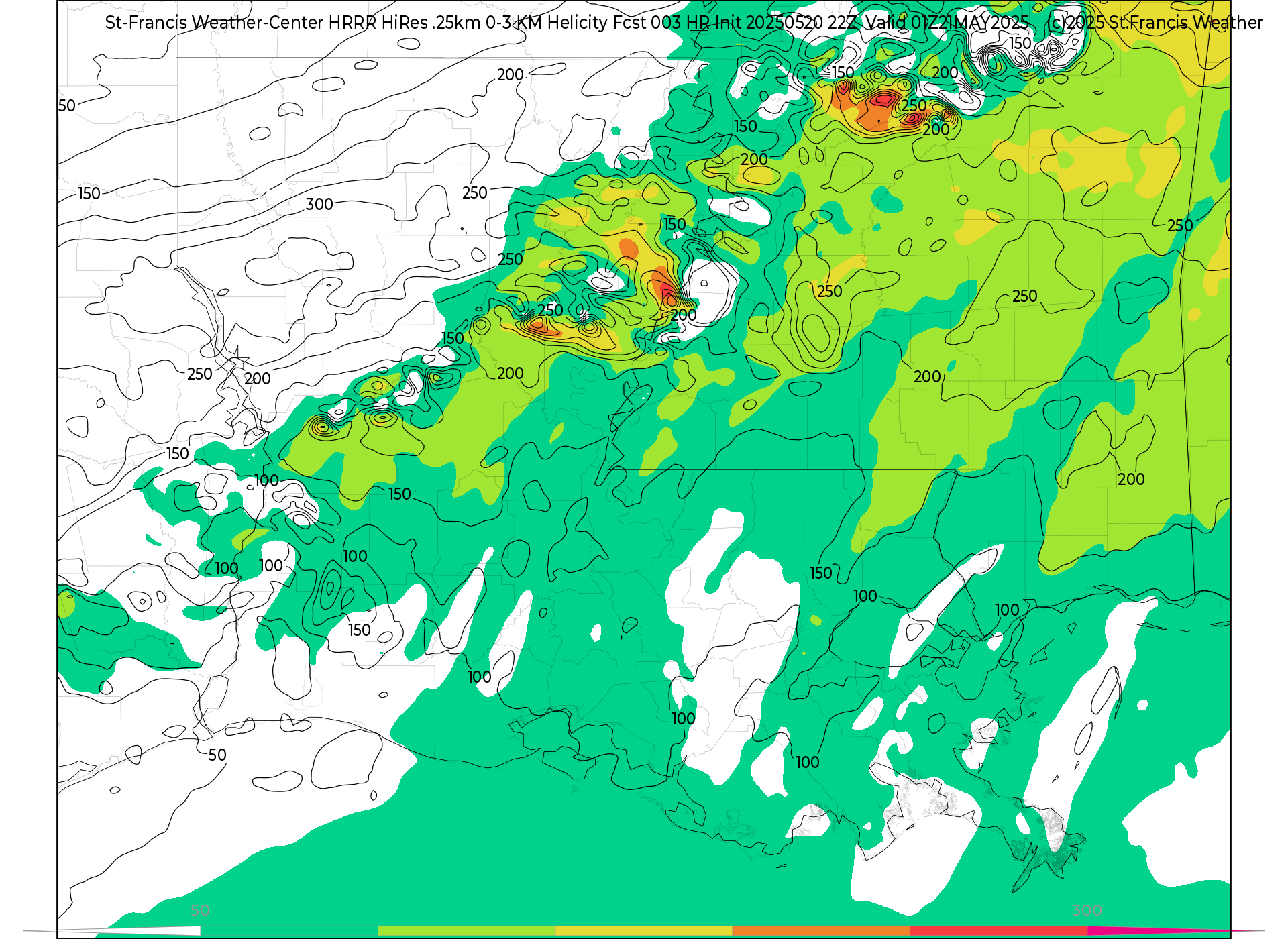1288x939 pixels.
Task: Click 'Init 20250520 22Z' in the title
Action: coord(786,23)
